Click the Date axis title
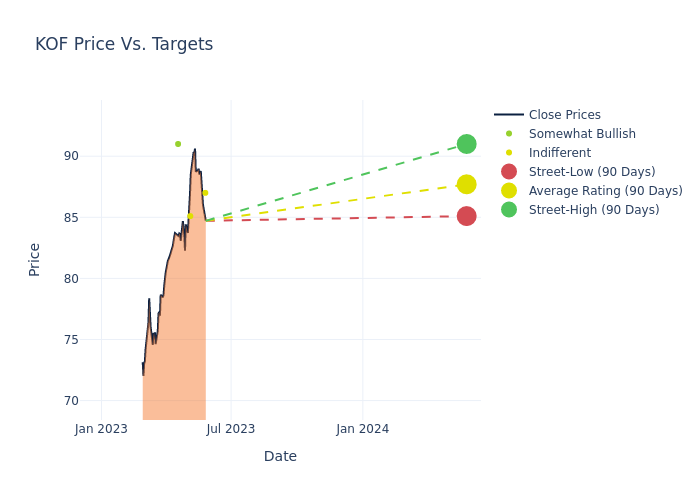The height and width of the screenshot is (500, 700). pyautogui.click(x=280, y=456)
